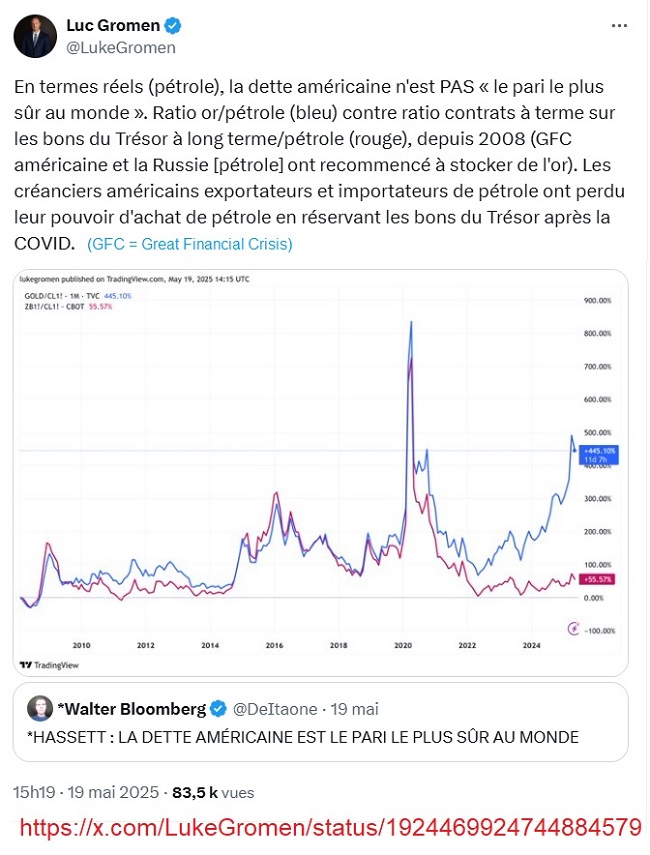This screenshot has width=650, height=855.
Task: Open the 15h19 · 19 mai 2025 timestamp
Action: (86, 792)
